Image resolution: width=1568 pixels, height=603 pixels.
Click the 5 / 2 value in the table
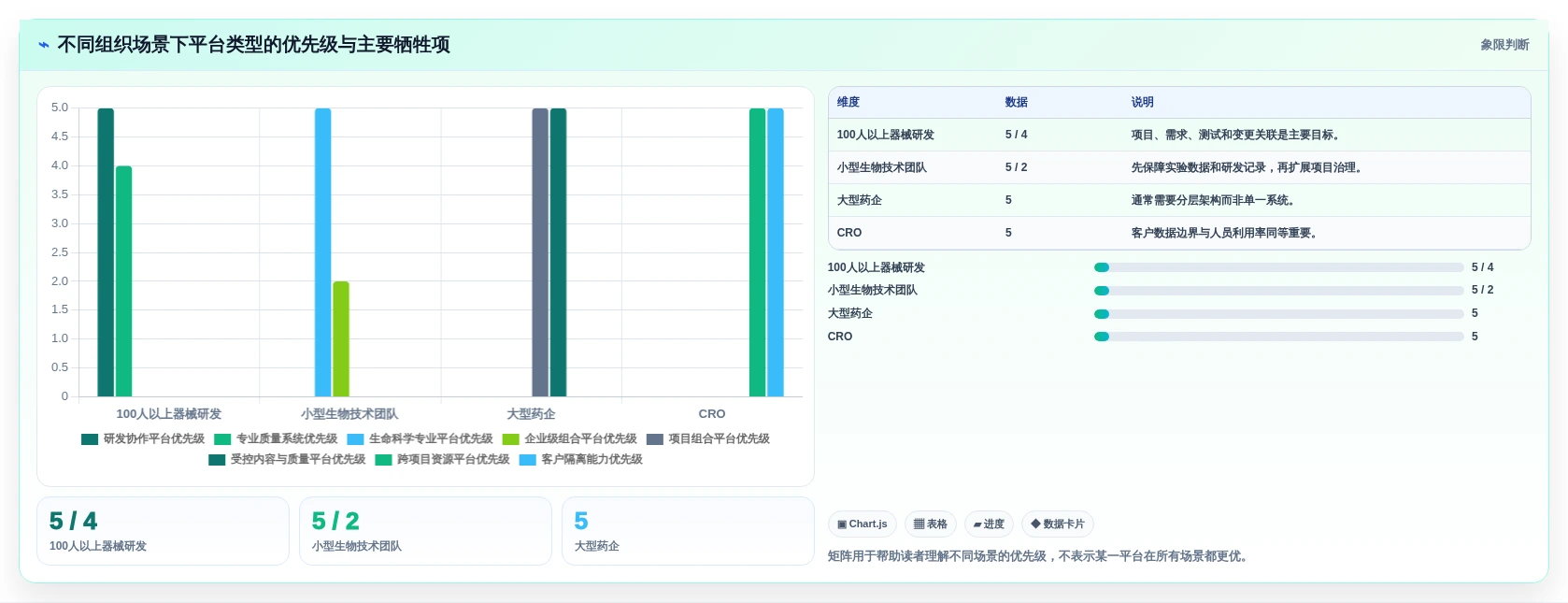pyautogui.click(x=1017, y=167)
